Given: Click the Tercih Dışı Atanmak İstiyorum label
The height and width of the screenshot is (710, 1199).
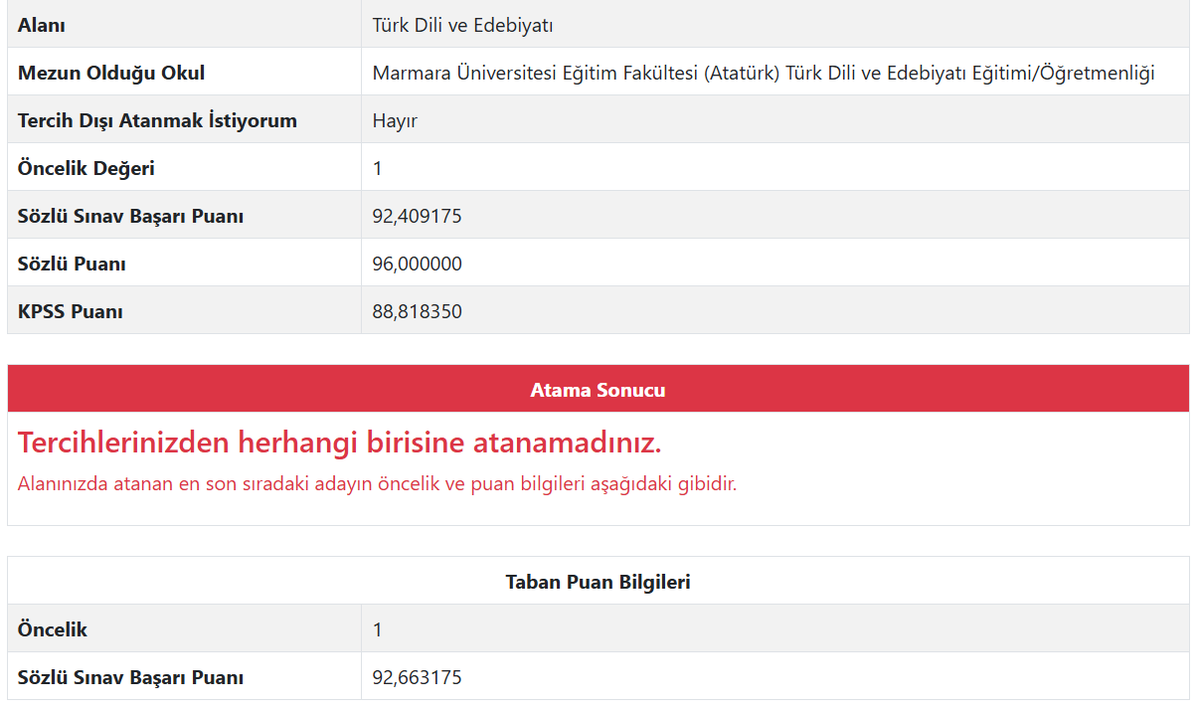Looking at the screenshot, I should (x=132, y=119).
